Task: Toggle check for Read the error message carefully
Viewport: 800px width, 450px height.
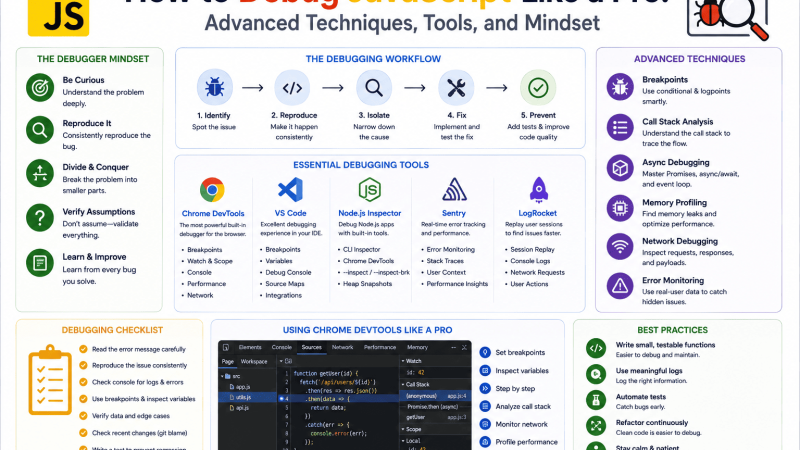Action: (x=83, y=349)
